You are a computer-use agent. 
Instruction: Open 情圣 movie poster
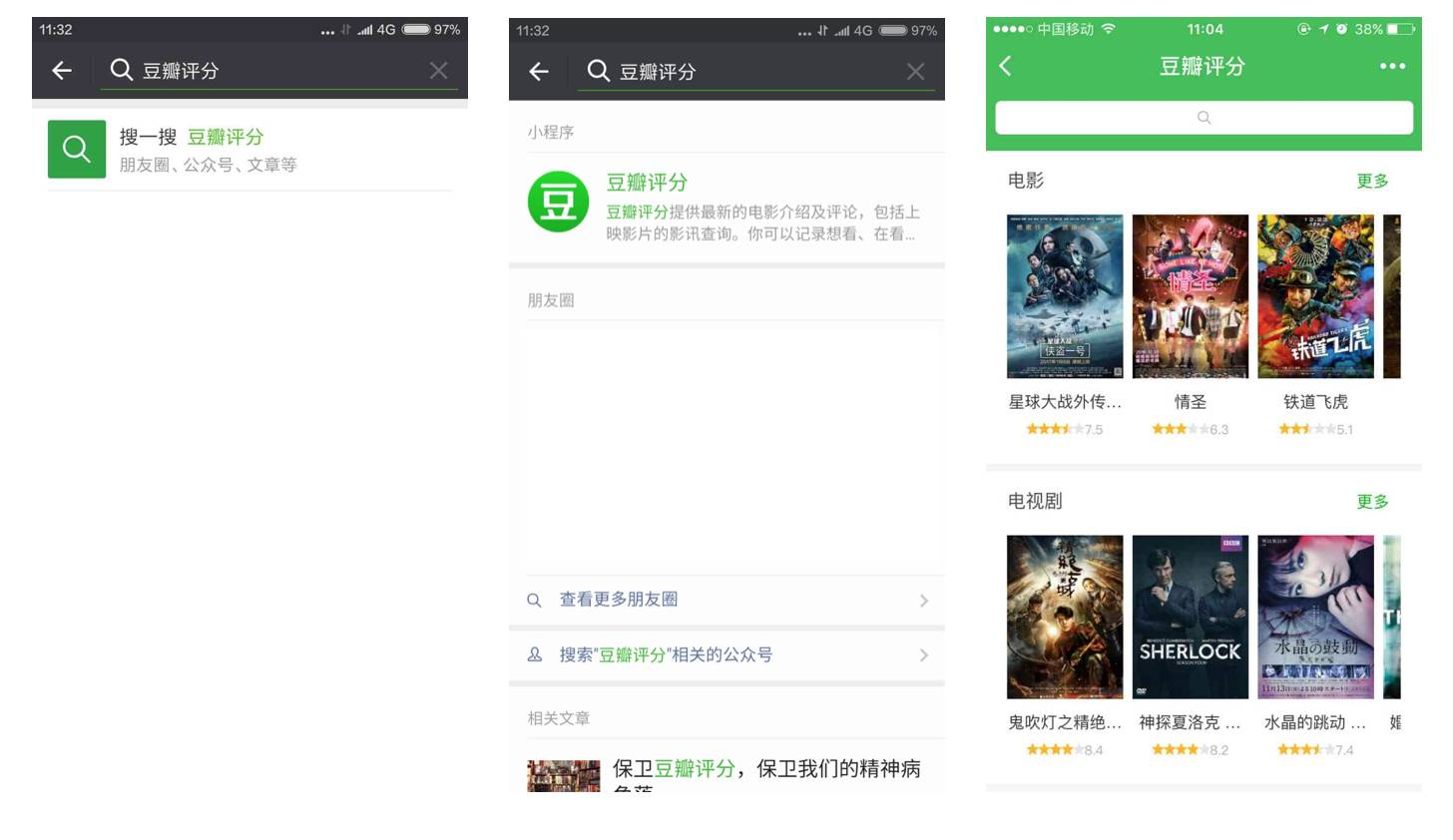point(1191,296)
